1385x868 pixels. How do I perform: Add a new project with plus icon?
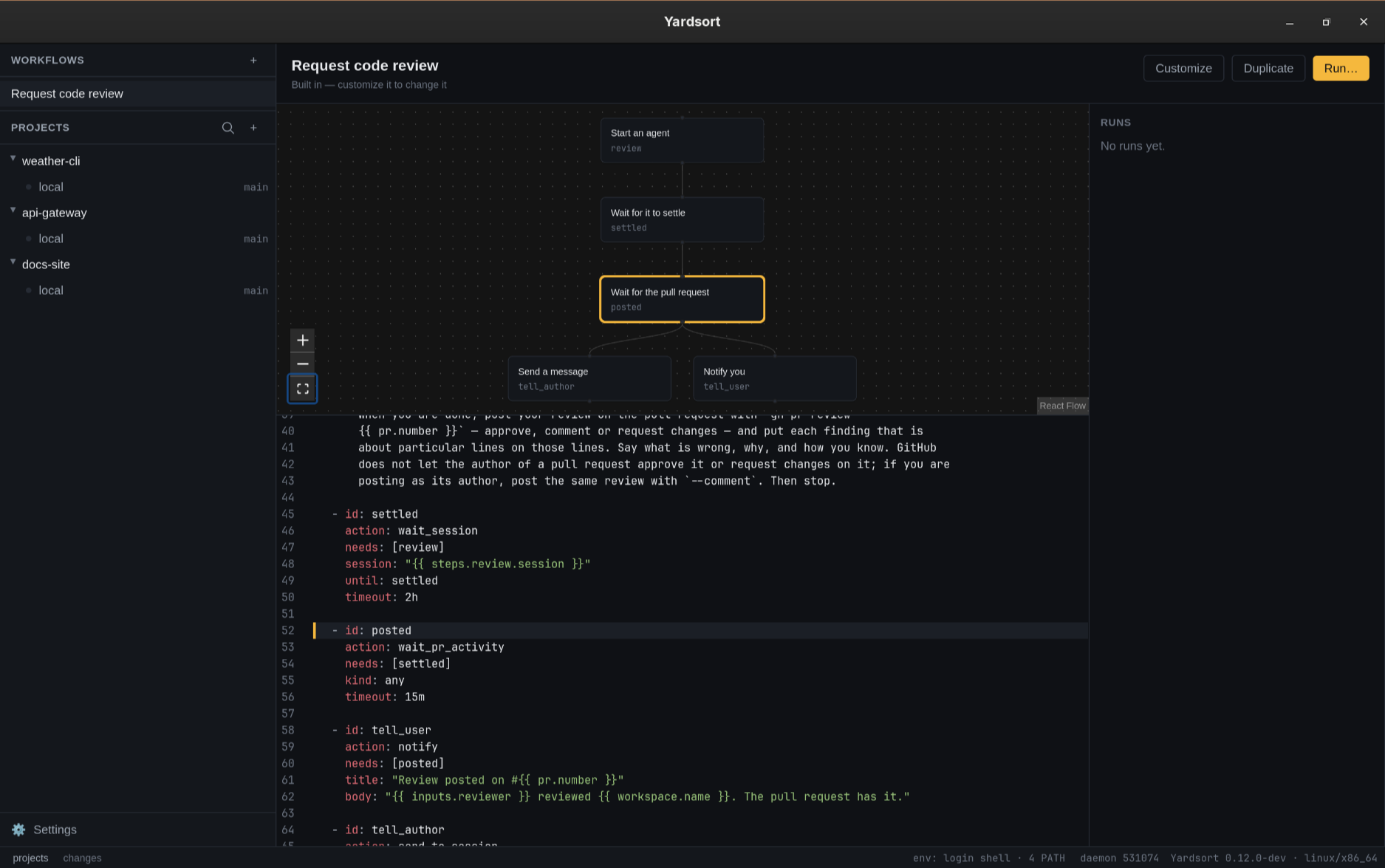253,128
